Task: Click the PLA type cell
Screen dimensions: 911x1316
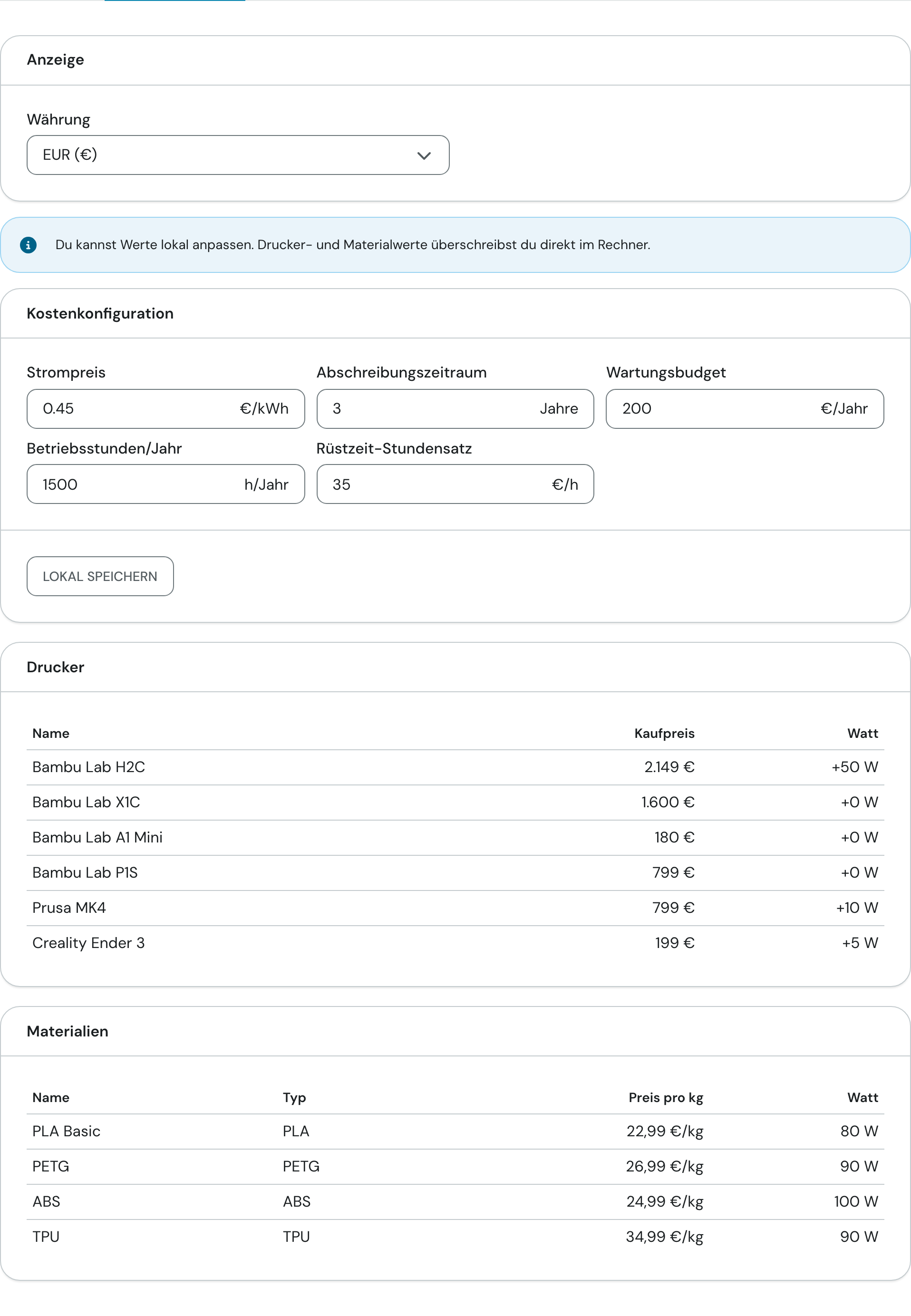Action: 296,1132
